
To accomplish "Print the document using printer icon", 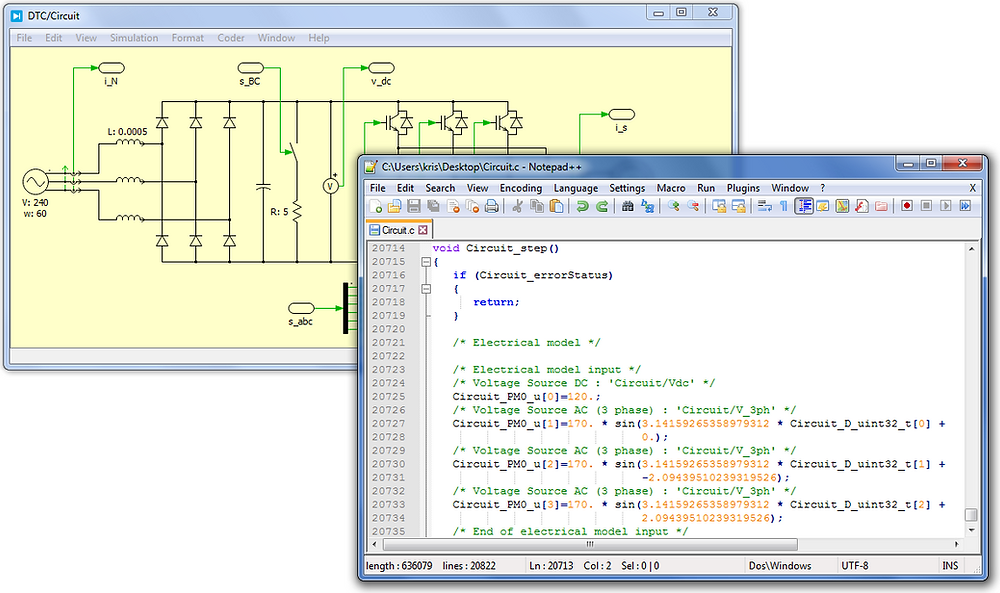I will 492,206.
